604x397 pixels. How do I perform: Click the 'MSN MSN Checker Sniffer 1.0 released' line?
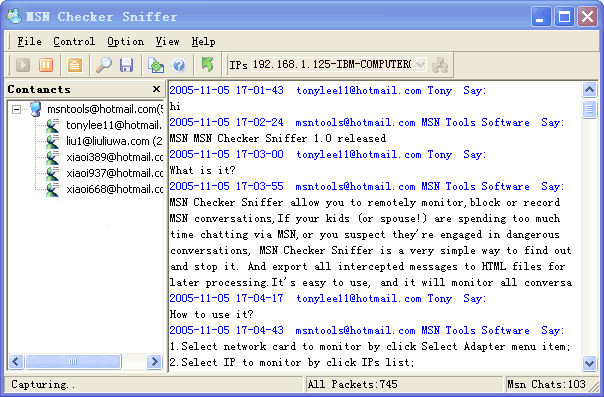278,138
